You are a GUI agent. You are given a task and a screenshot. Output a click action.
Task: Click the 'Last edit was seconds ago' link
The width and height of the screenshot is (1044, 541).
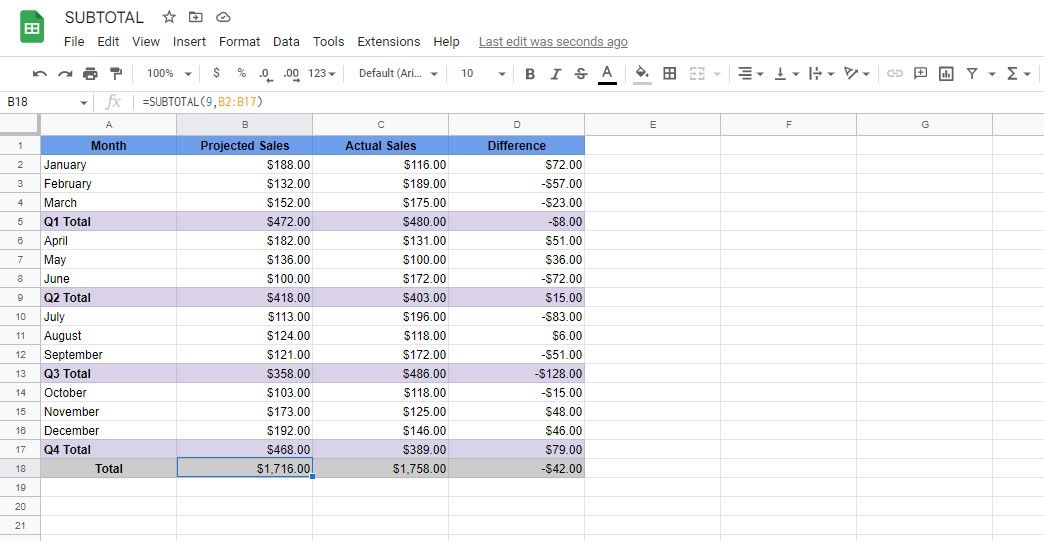553,41
